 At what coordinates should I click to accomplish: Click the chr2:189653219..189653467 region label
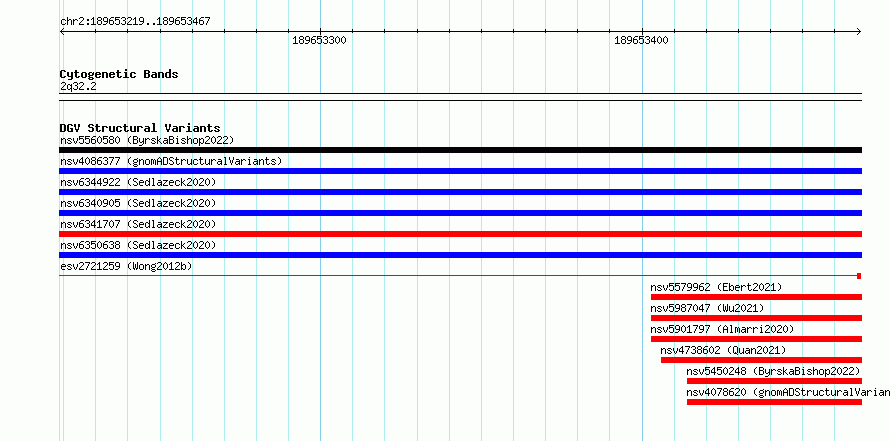click(135, 22)
